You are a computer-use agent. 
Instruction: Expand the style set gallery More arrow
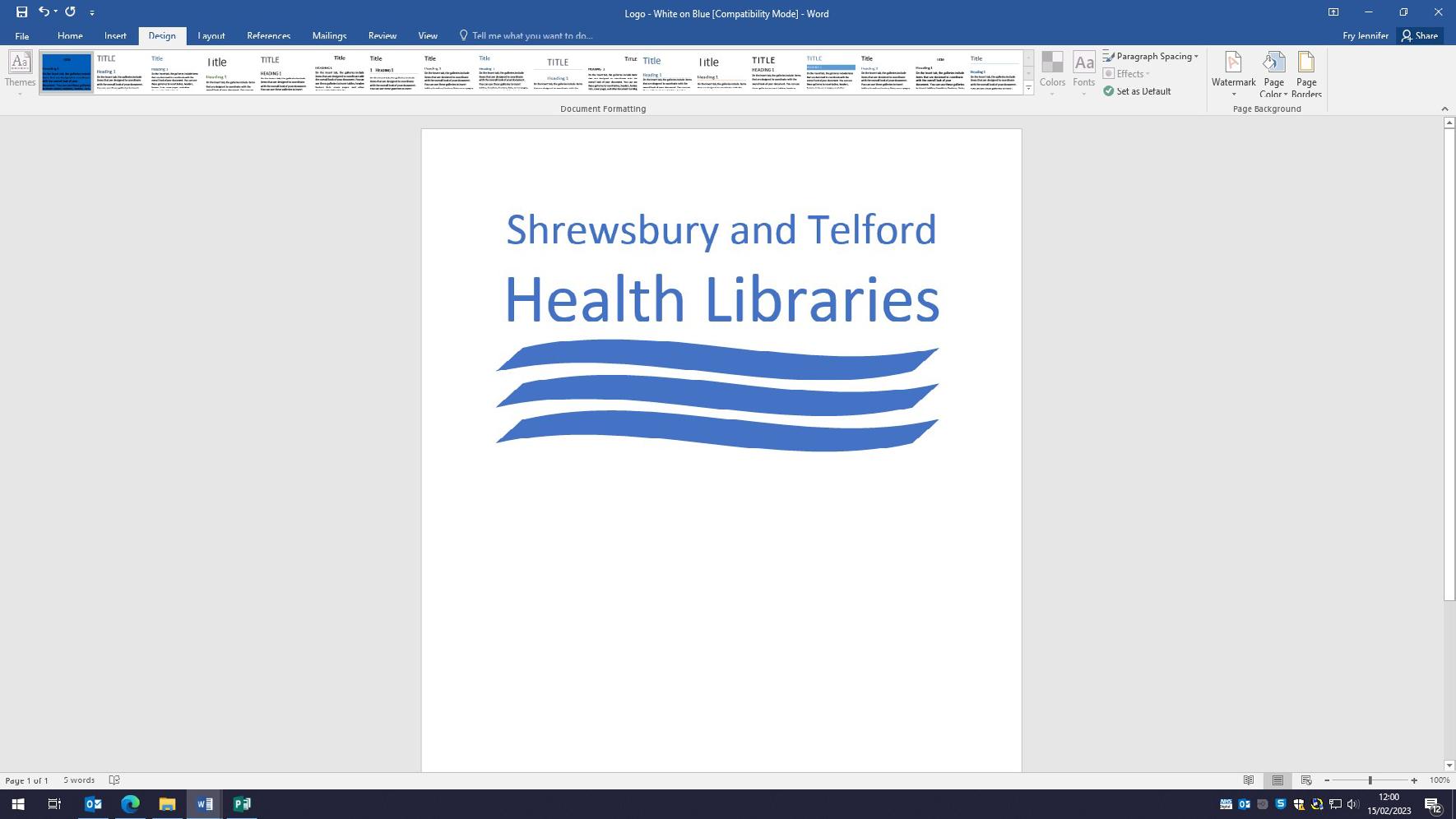(1028, 88)
